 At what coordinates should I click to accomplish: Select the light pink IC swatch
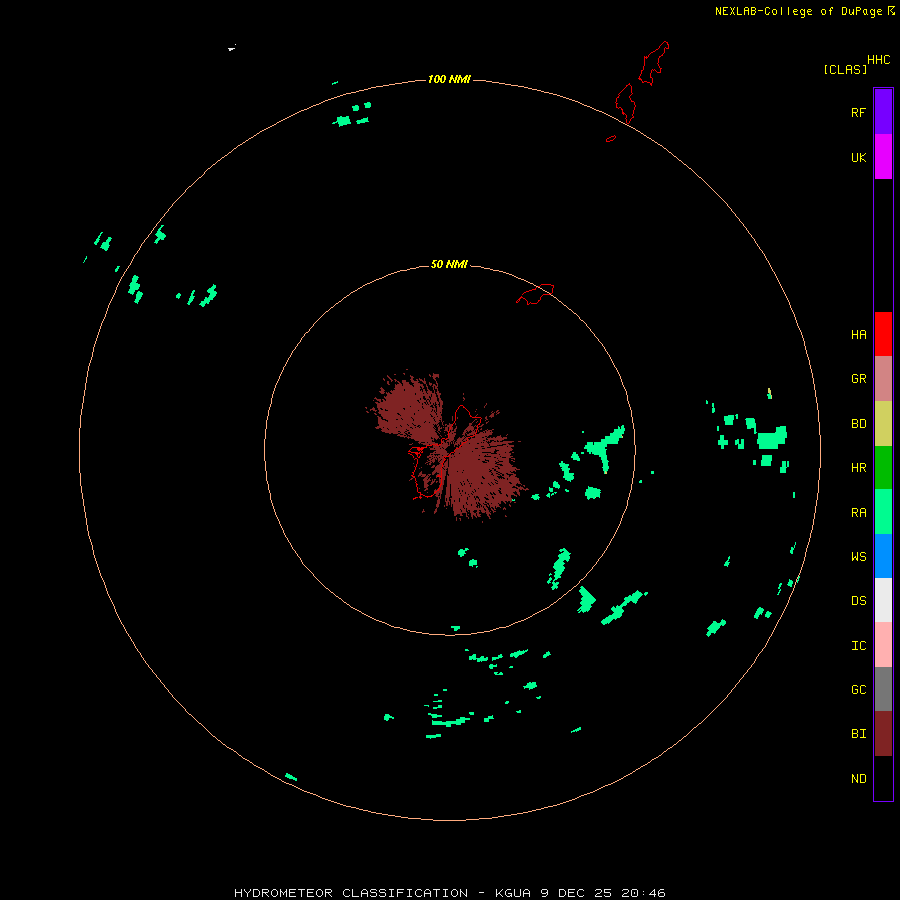click(883, 645)
